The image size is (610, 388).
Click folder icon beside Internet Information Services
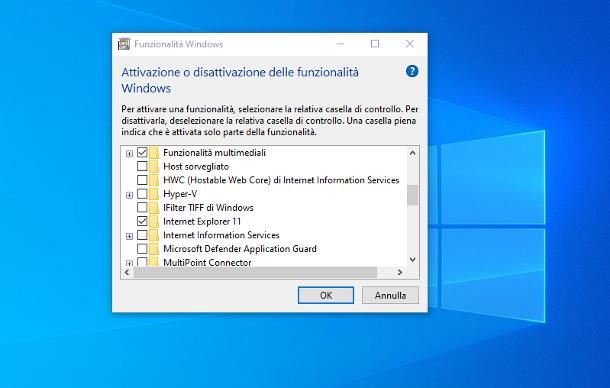pyautogui.click(x=154, y=235)
